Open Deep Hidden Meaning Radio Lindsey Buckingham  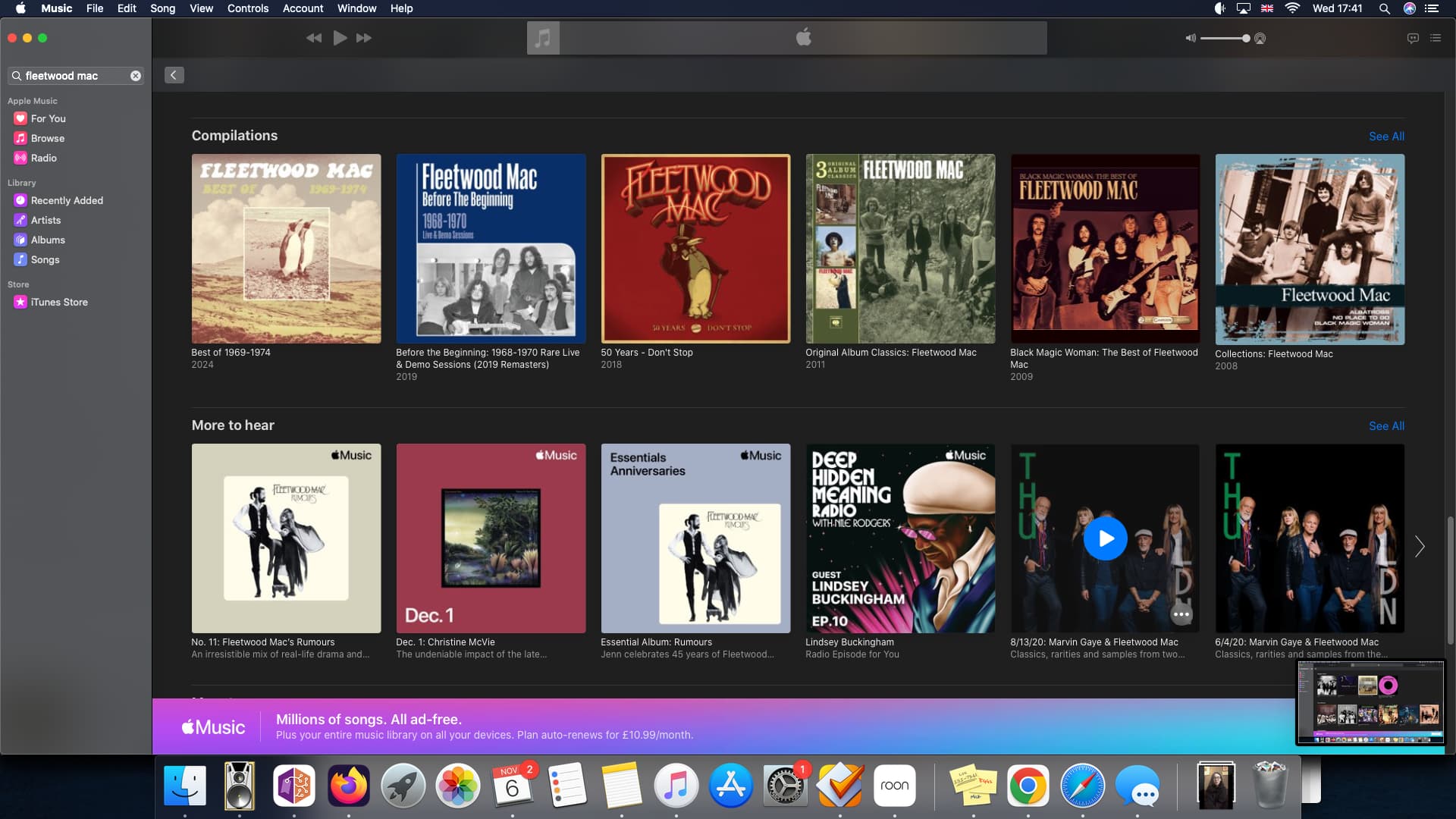coord(900,538)
